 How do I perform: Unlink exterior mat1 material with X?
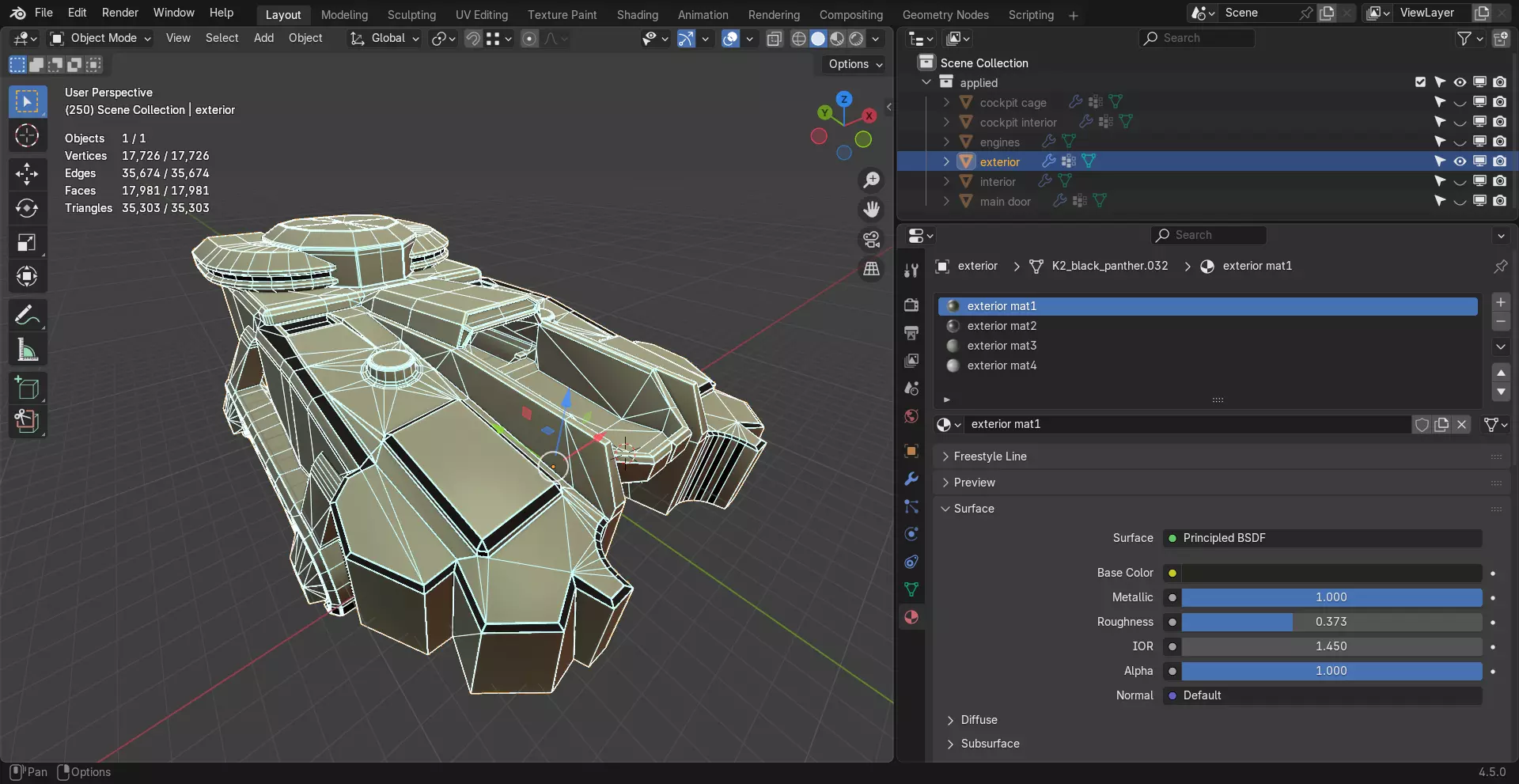pyautogui.click(x=1462, y=425)
